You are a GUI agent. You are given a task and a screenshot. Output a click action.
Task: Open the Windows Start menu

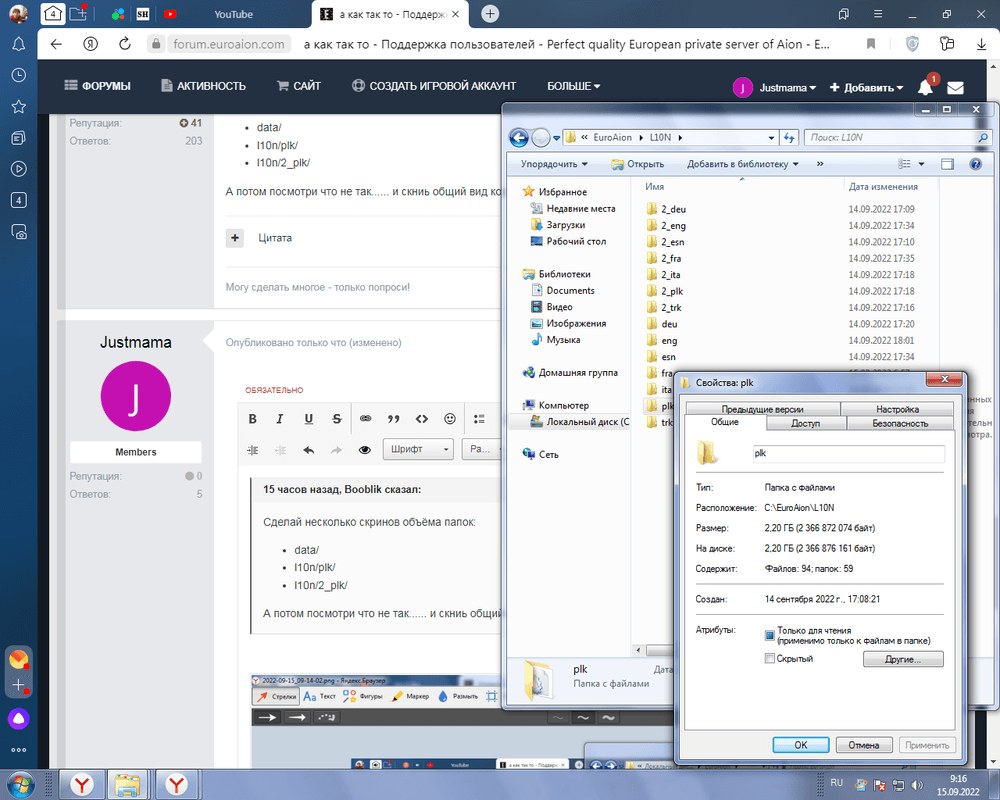pos(22,782)
